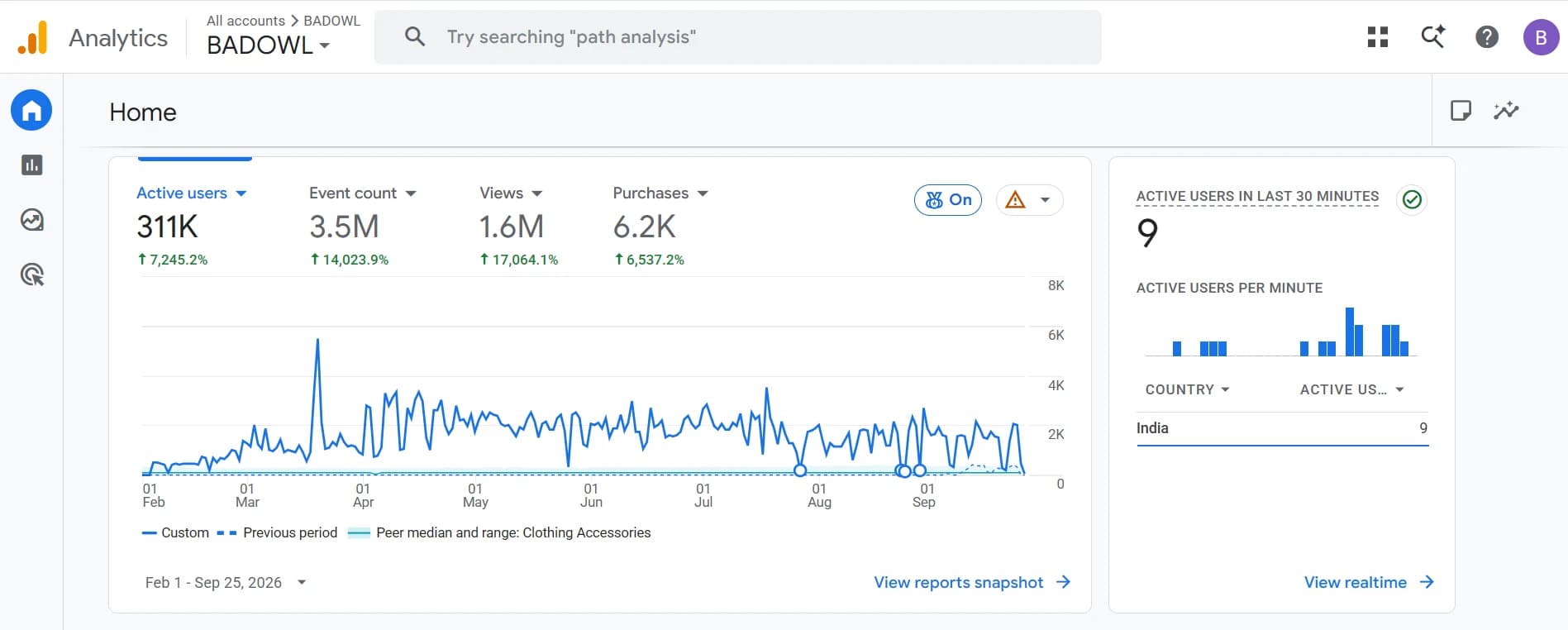Open the Help question mark icon
Viewport: 1568px width, 630px height.
tap(1487, 37)
